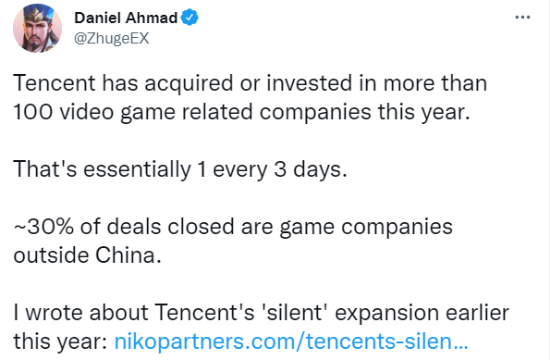Click the word 'expansion' in the last paragraph
This screenshot has width=550, height=360.
point(387,313)
